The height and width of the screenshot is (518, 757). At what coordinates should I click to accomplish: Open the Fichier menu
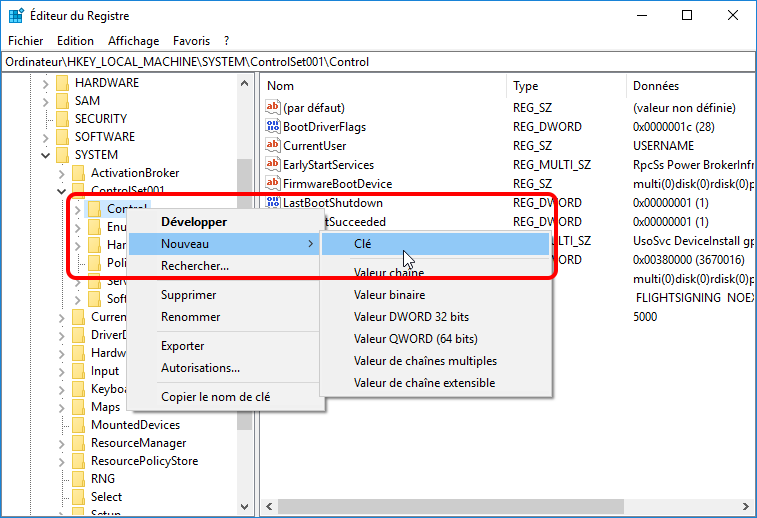(26, 41)
